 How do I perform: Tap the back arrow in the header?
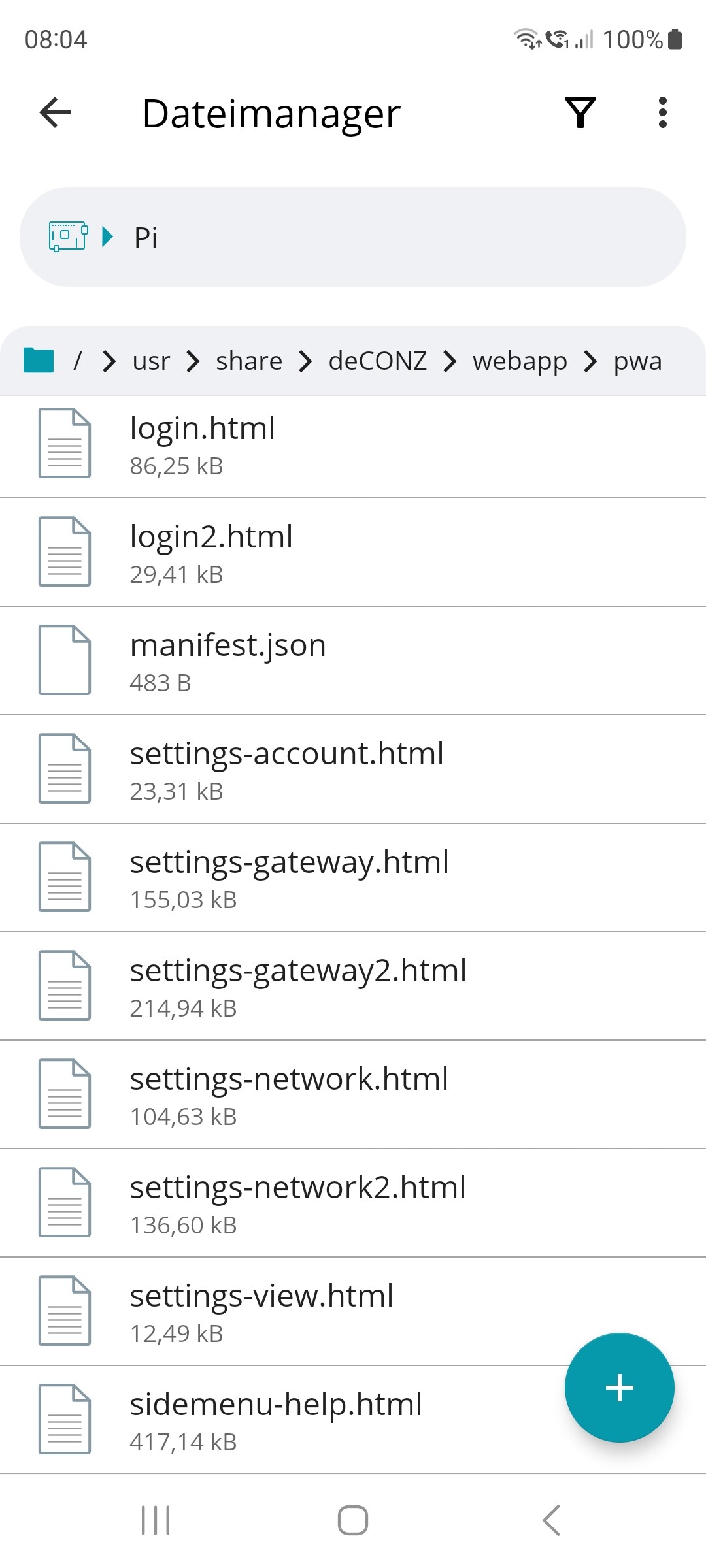(x=56, y=112)
